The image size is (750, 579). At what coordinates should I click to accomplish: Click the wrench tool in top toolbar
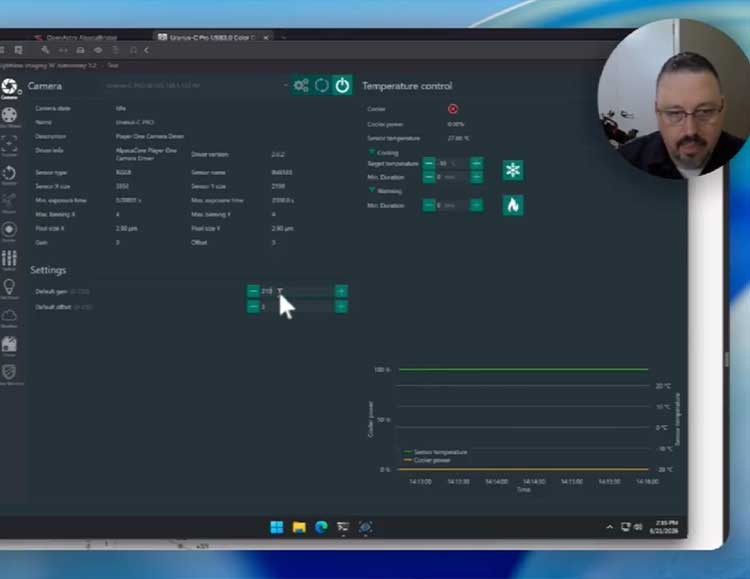[x=45, y=50]
